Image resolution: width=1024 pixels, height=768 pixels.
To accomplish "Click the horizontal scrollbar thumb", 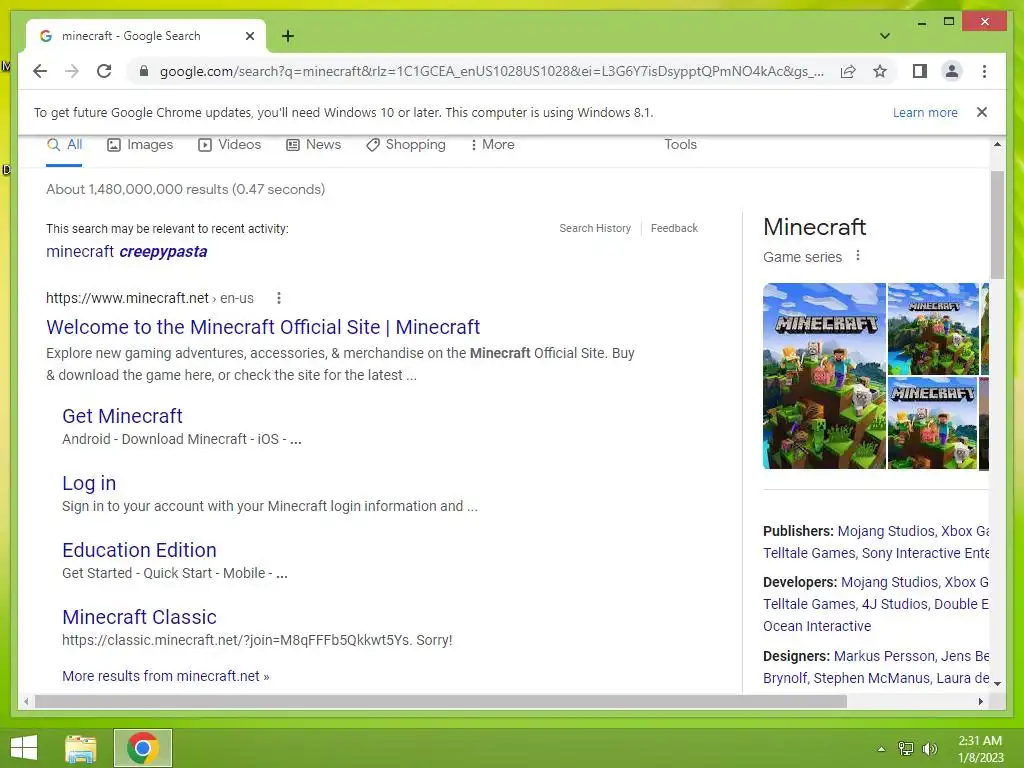I will point(441,701).
